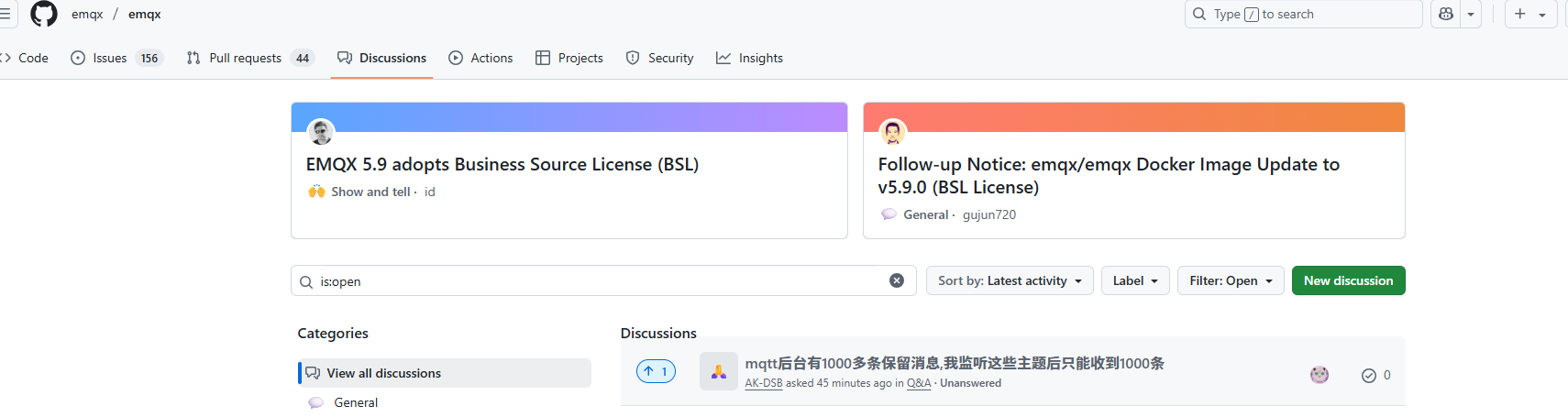
Task: Open Copilot icon in header
Action: point(1446,14)
